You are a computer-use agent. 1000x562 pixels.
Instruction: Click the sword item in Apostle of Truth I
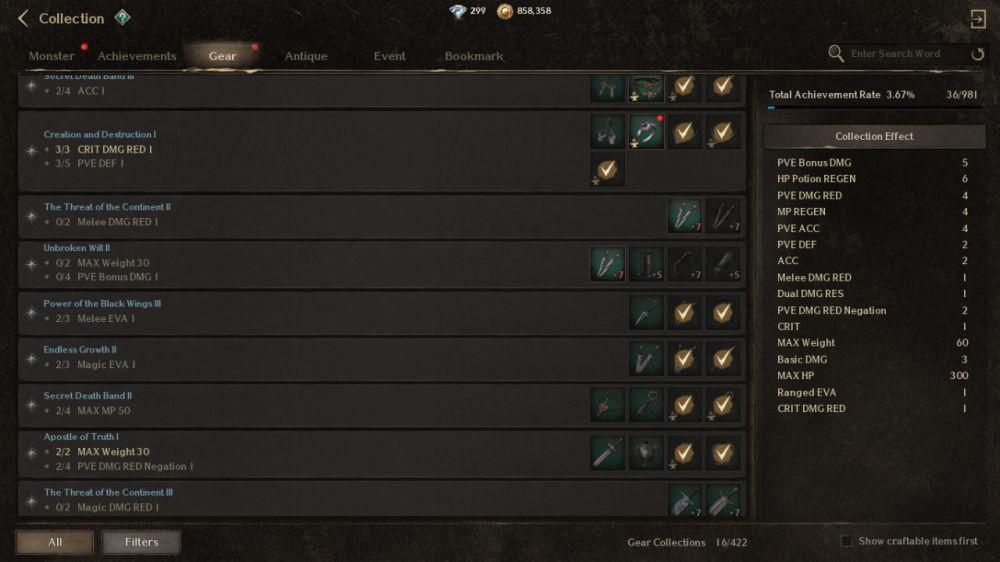607,453
